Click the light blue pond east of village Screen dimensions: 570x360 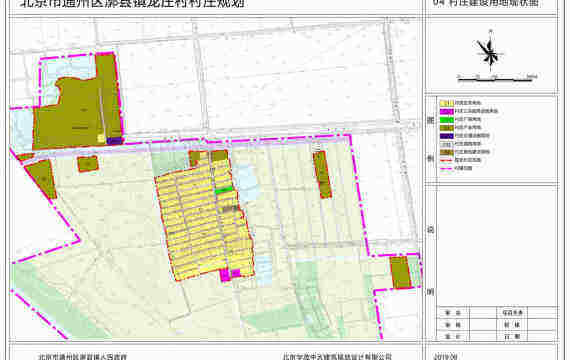pos(246,183)
